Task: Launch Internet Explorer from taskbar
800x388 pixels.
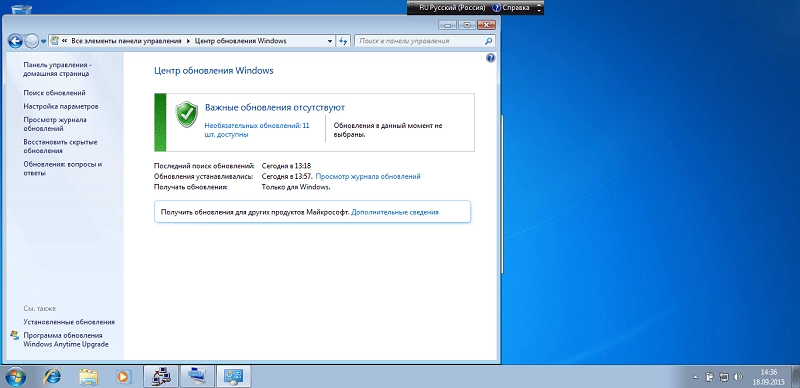Action: (x=52, y=377)
